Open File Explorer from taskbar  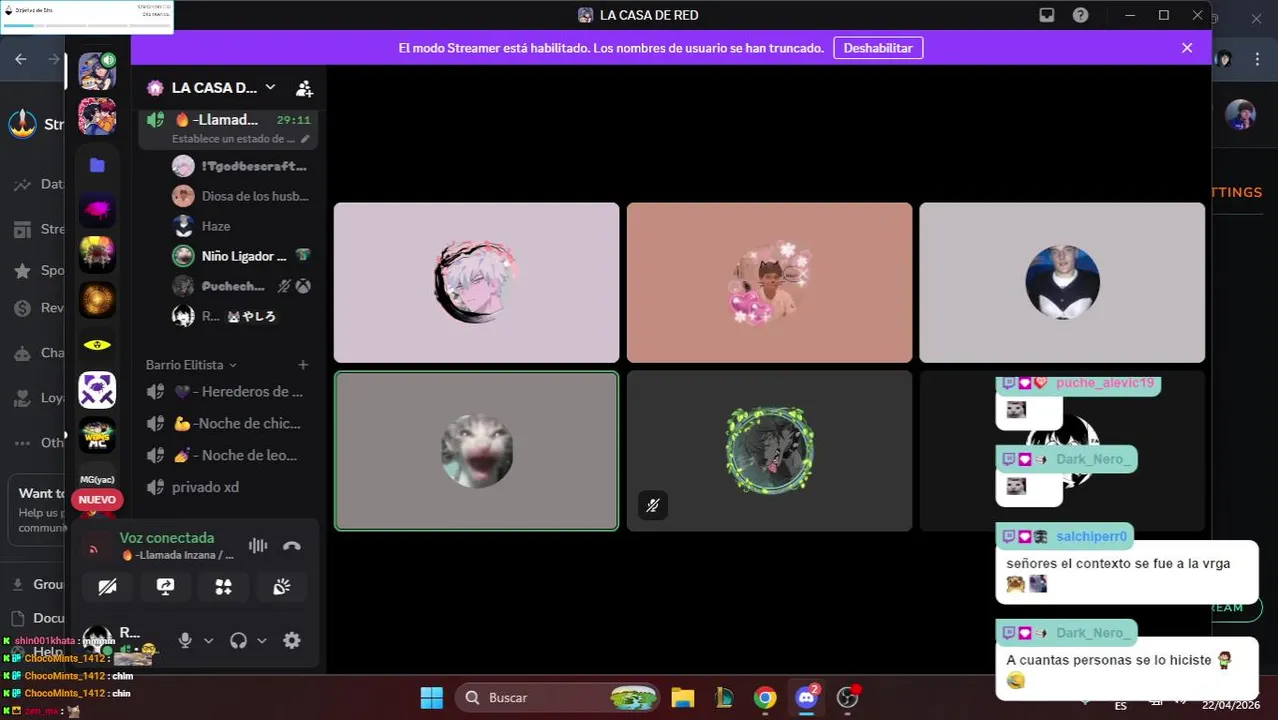682,698
